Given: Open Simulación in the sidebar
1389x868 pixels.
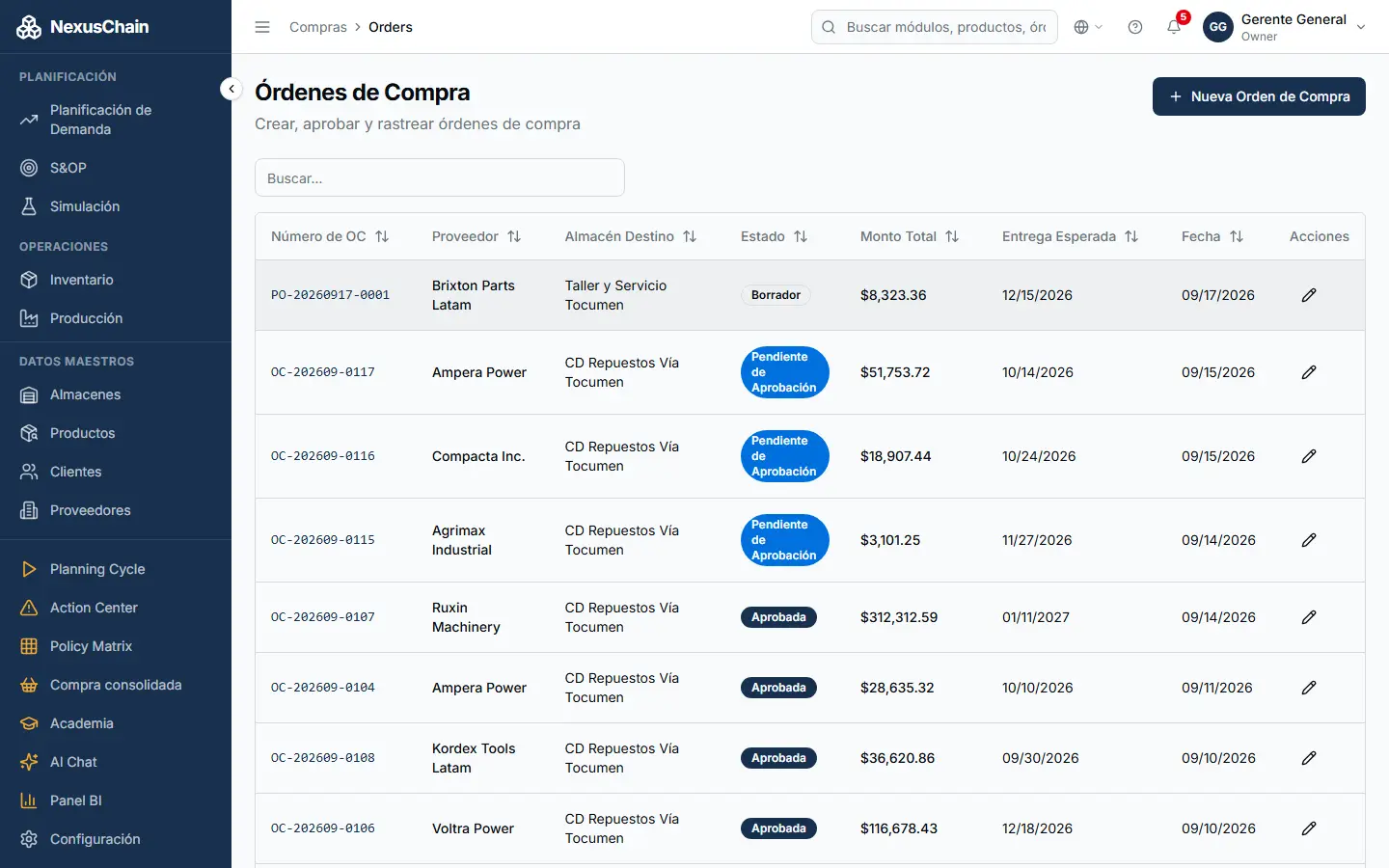Looking at the screenshot, I should (x=116, y=206).
